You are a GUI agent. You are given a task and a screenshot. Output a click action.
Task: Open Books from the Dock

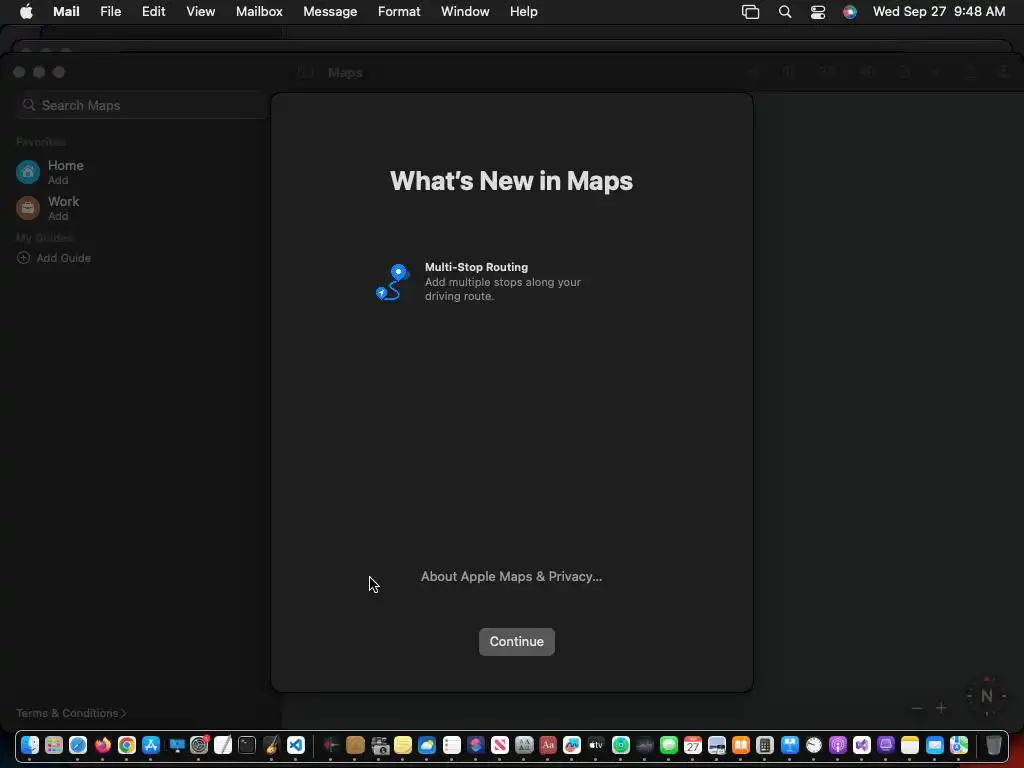coord(741,745)
